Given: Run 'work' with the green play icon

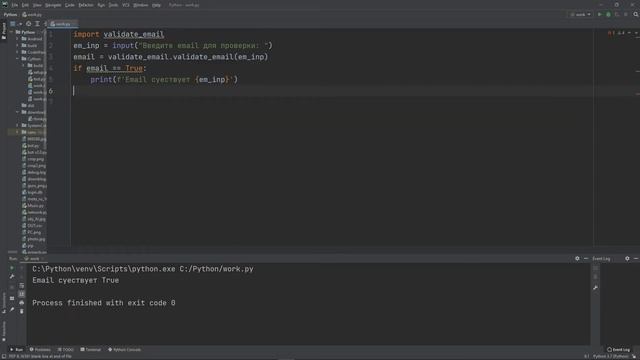Looking at the screenshot, I should [x=600, y=14].
